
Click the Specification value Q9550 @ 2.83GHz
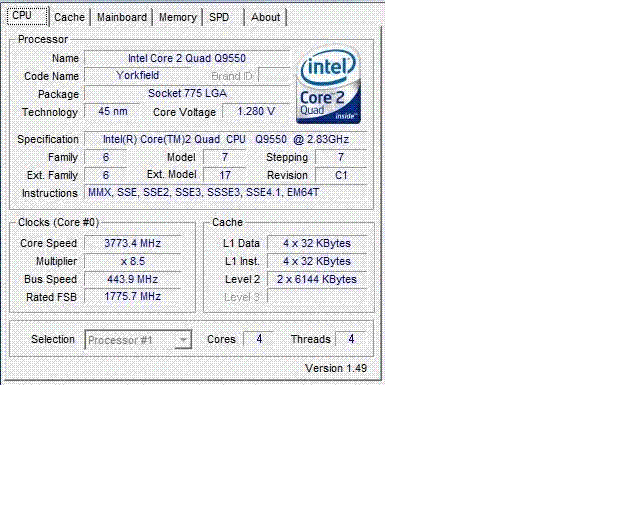click(226, 139)
